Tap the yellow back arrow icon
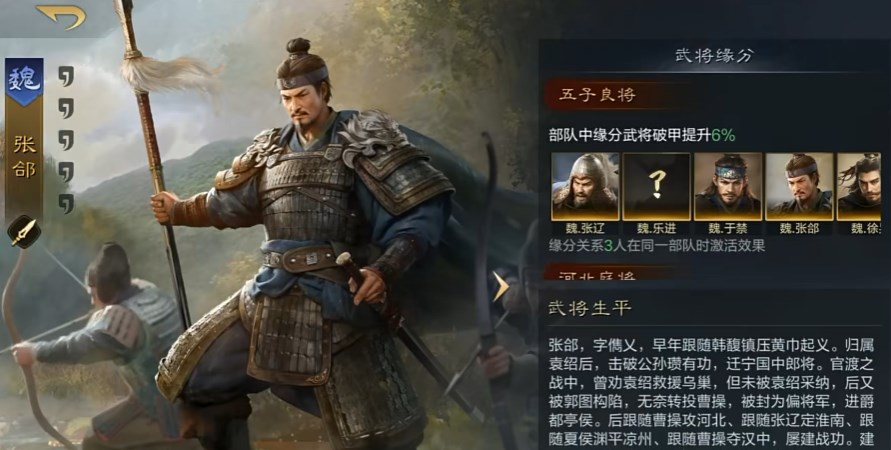 (61, 16)
